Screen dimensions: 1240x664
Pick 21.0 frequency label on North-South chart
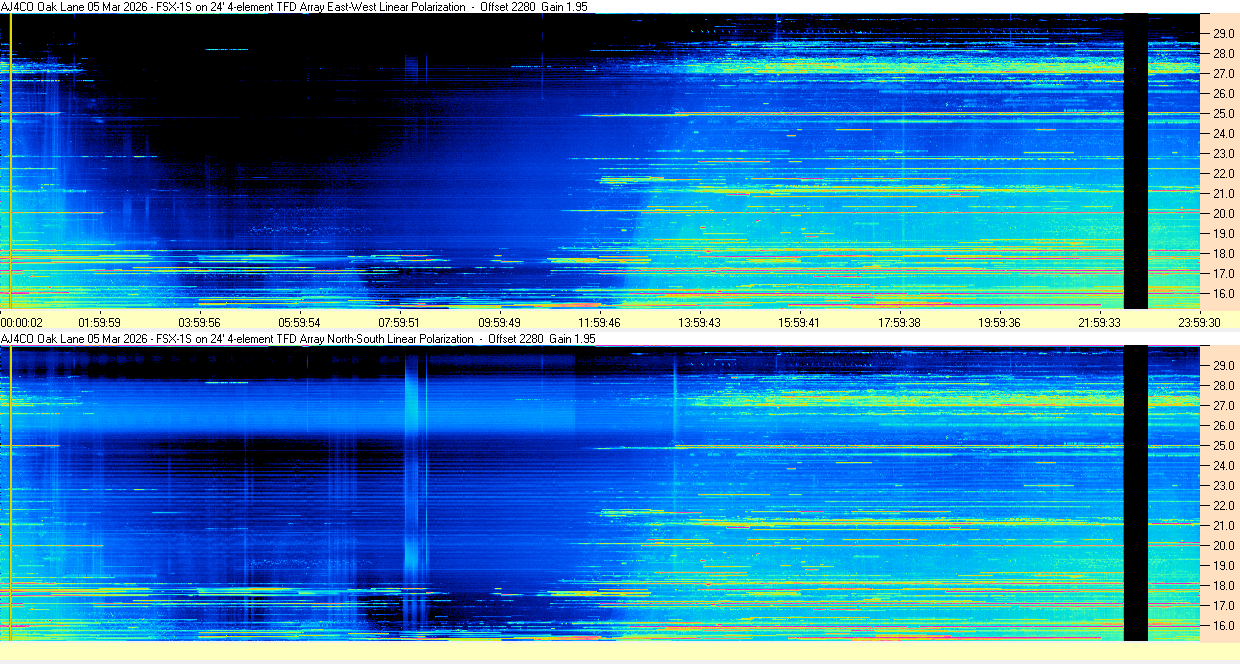click(1223, 526)
